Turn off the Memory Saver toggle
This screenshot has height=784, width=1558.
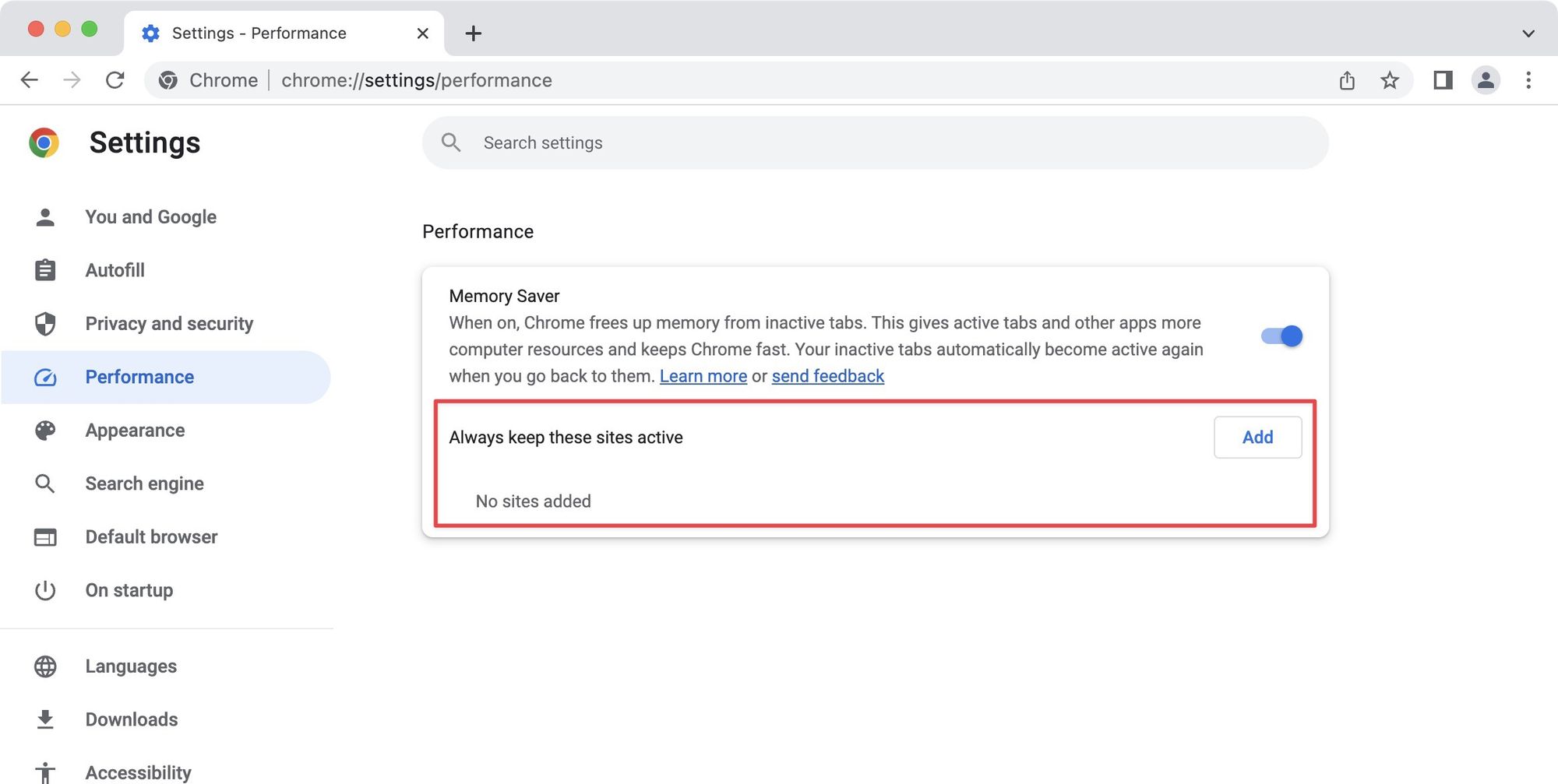coord(1281,336)
